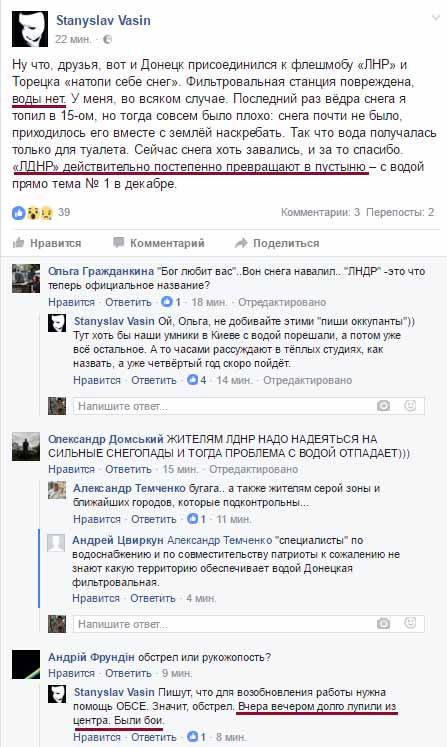447x747 pixels.
Task: Open Андрей Цвиркун's profile name link
Action: pyautogui.click(x=118, y=540)
